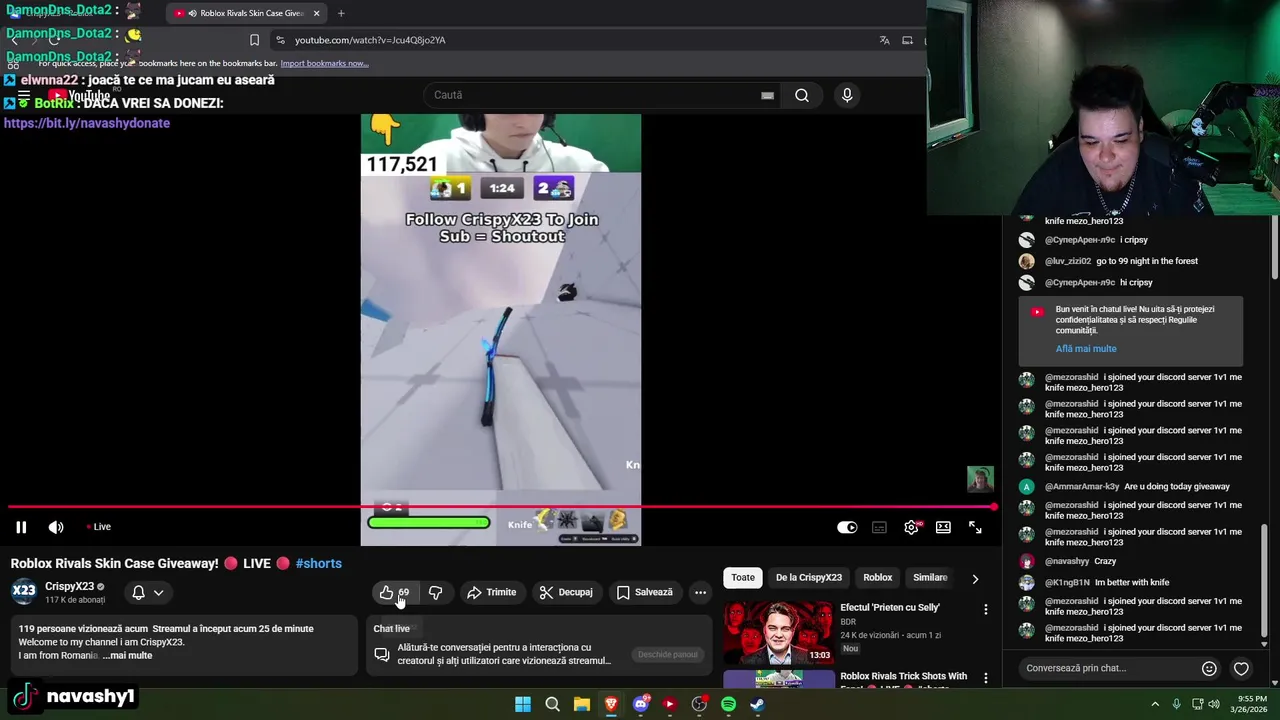Open the site settings icon in address bar

click(280, 40)
